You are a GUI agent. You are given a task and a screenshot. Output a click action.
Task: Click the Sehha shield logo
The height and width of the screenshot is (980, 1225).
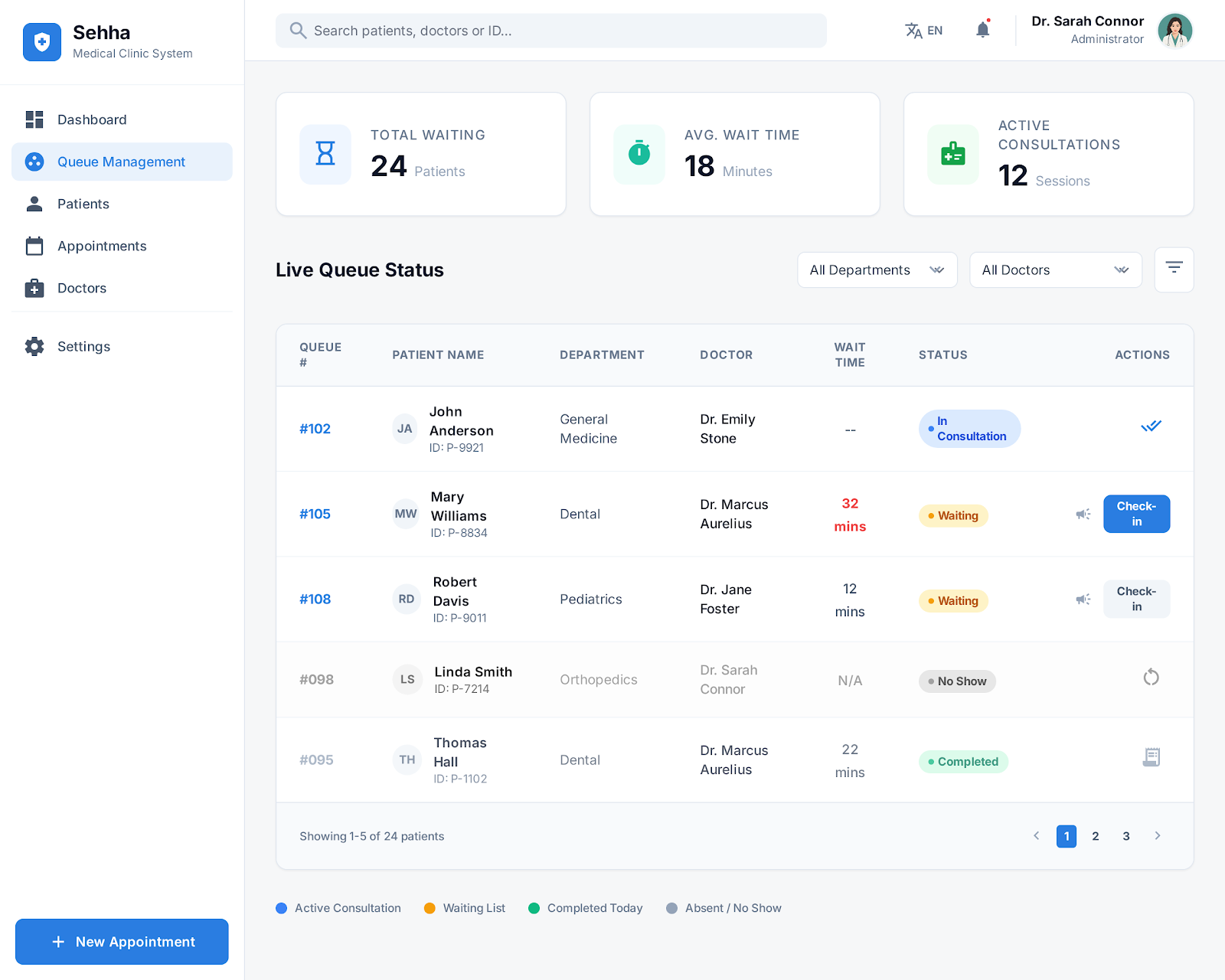coord(42,42)
